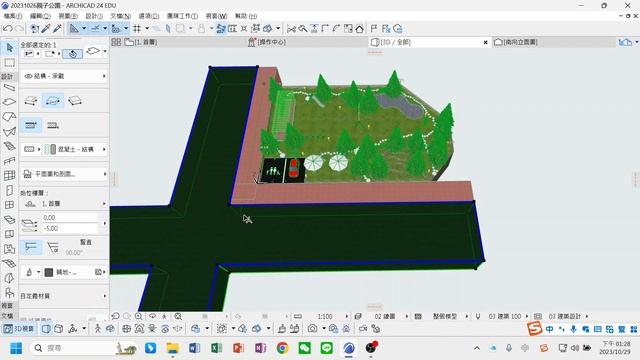Click the Orbit icon below viewport
The width and height of the screenshot is (640, 360).
pos(152,316)
